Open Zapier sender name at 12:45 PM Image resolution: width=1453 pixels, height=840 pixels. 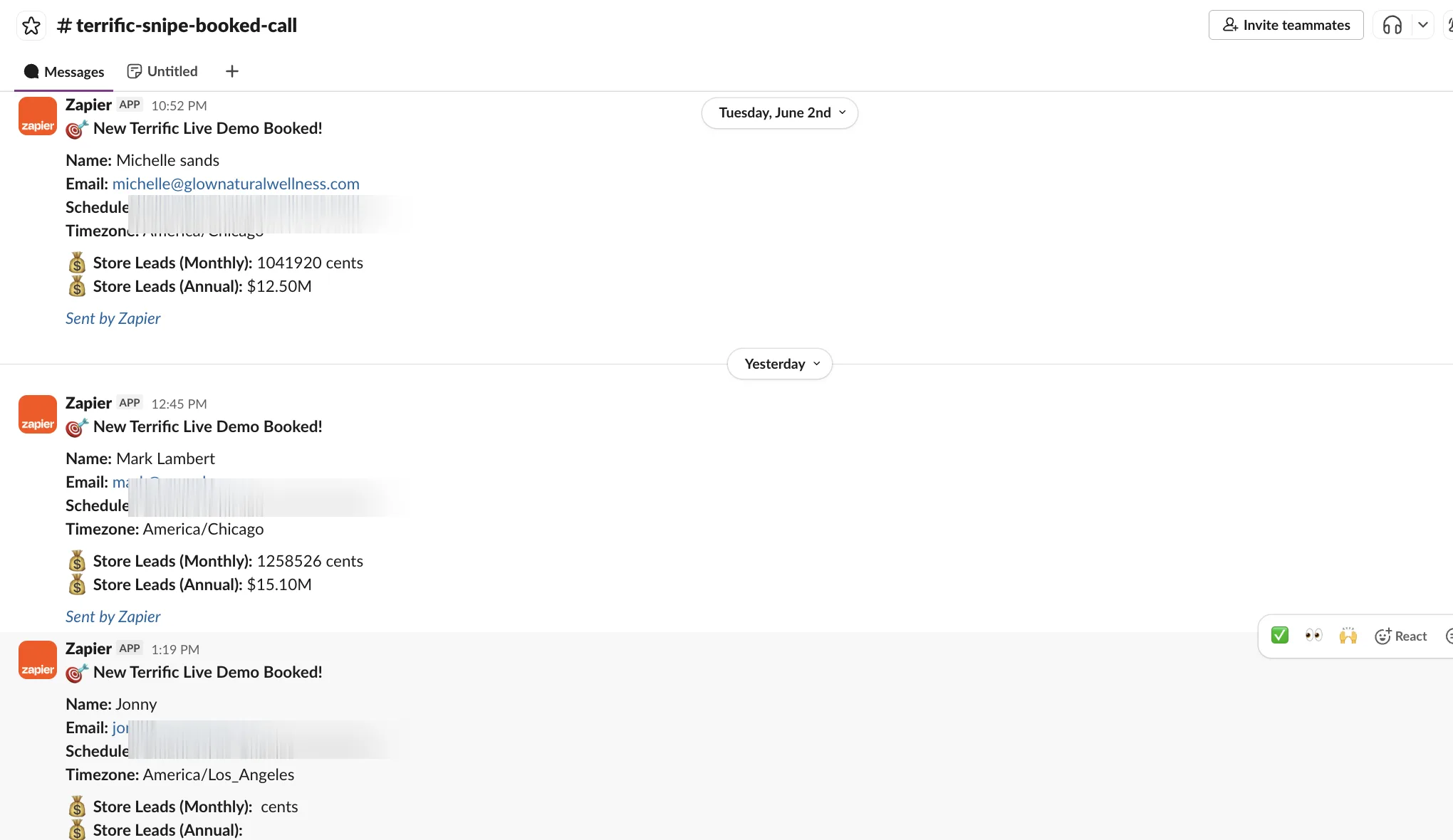[88, 403]
